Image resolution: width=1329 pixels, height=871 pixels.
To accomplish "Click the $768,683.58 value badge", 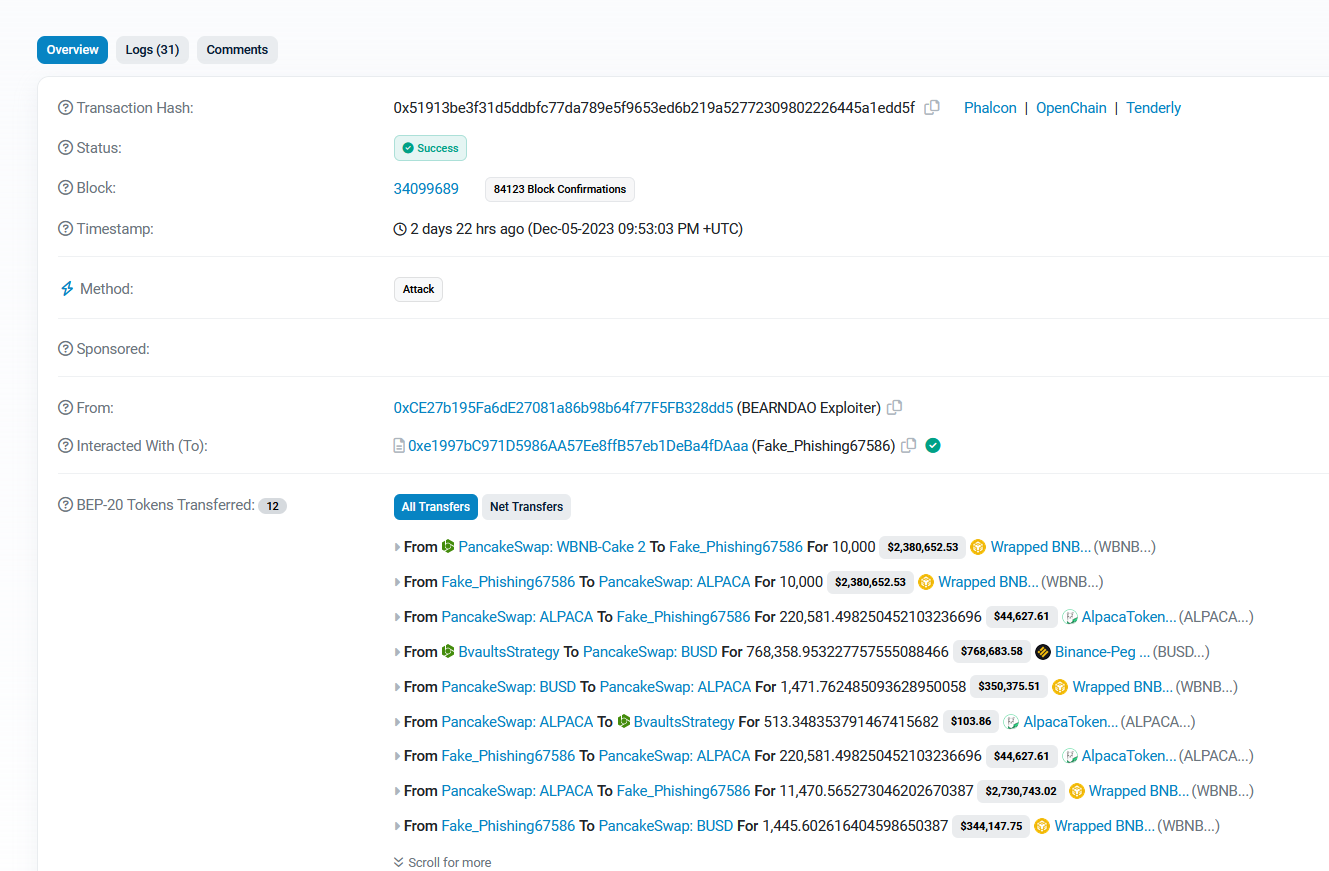I will [991, 652].
